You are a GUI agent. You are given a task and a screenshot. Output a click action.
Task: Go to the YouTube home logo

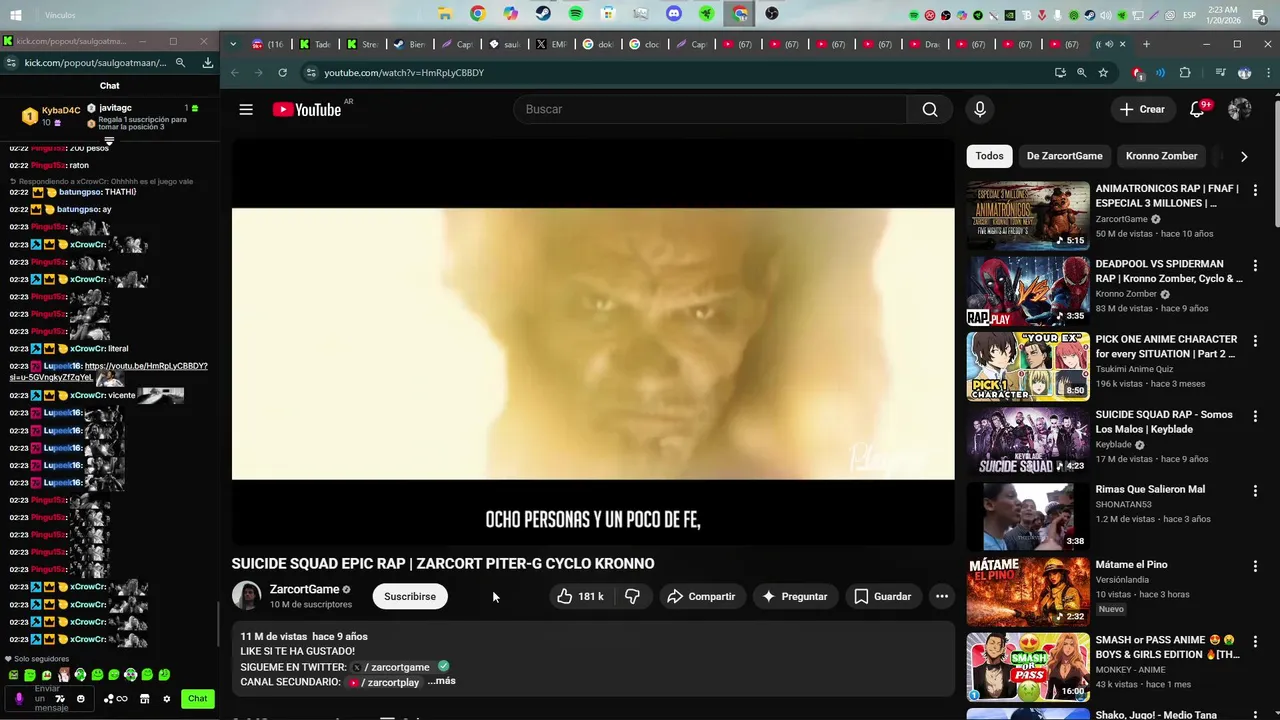click(307, 109)
